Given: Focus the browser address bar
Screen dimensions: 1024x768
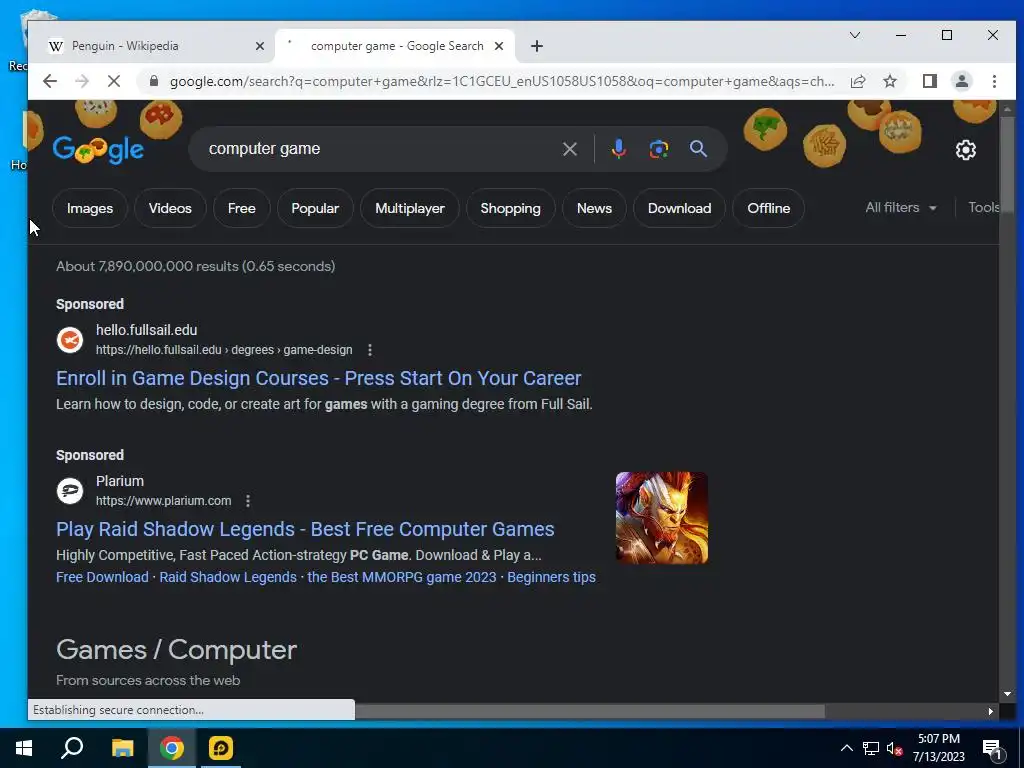Looking at the screenshot, I should coord(502,81).
